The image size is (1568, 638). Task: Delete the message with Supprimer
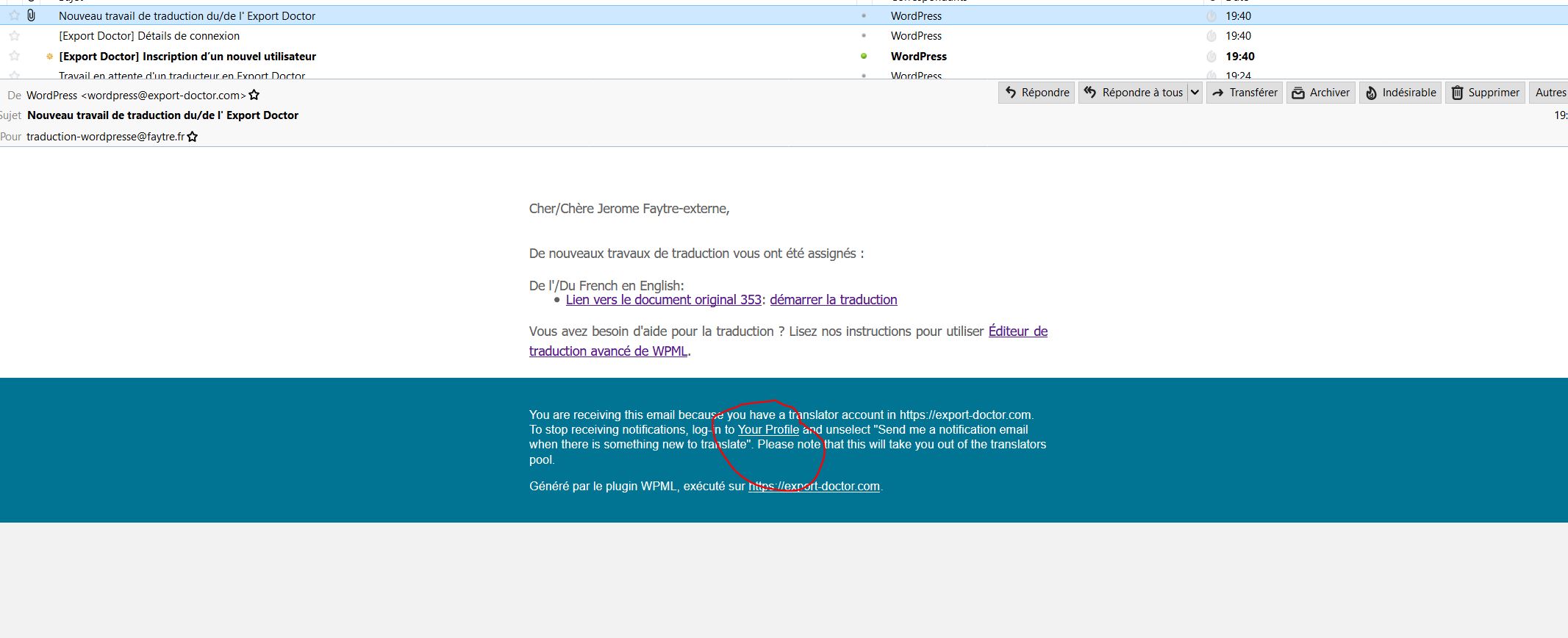(1486, 93)
